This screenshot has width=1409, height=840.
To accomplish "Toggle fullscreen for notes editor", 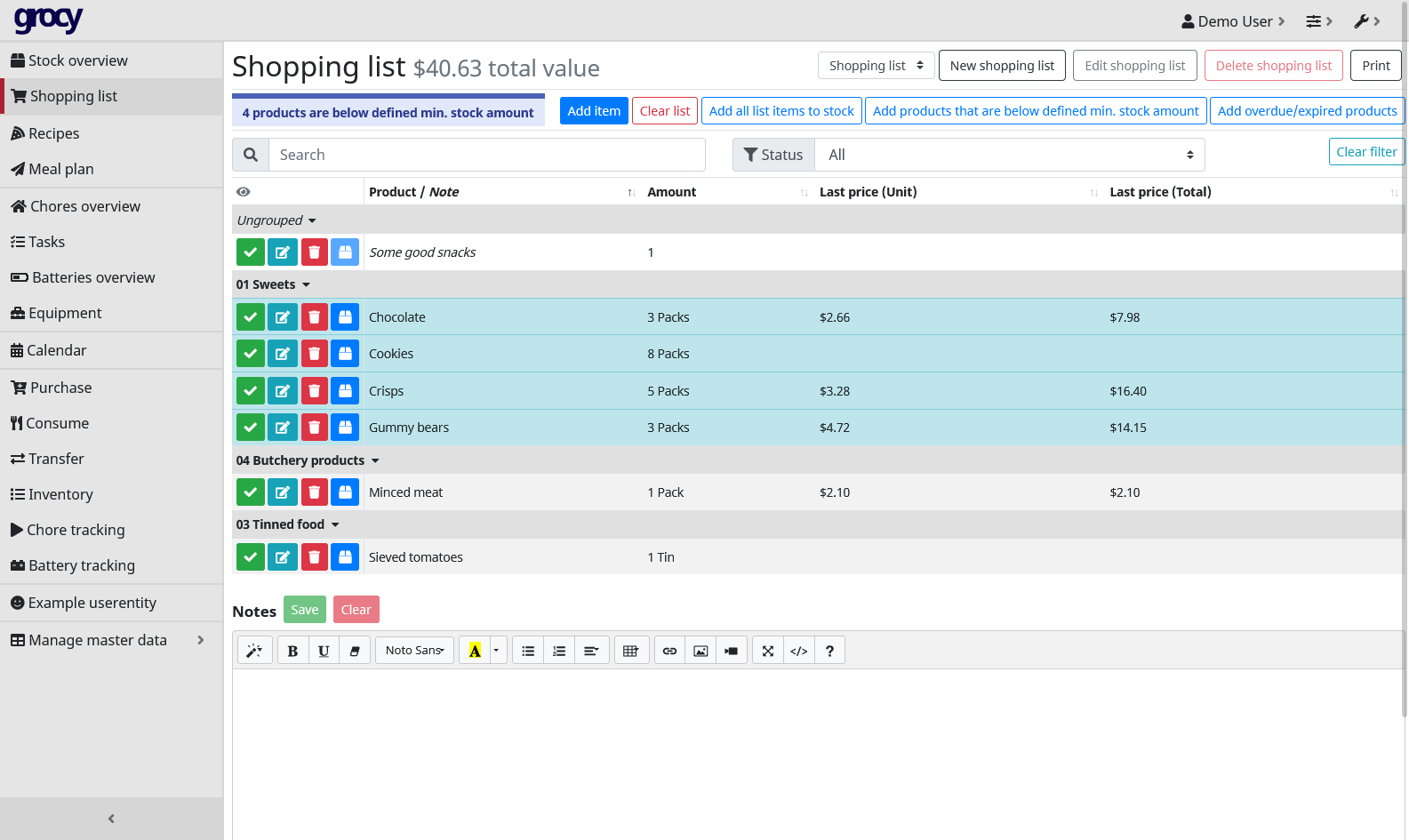I will click(768, 651).
